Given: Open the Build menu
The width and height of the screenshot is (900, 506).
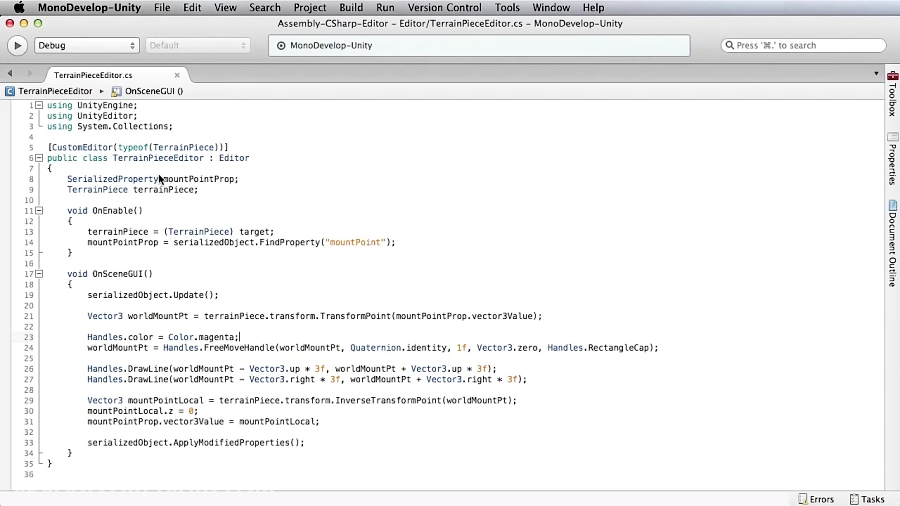Looking at the screenshot, I should tap(351, 7).
